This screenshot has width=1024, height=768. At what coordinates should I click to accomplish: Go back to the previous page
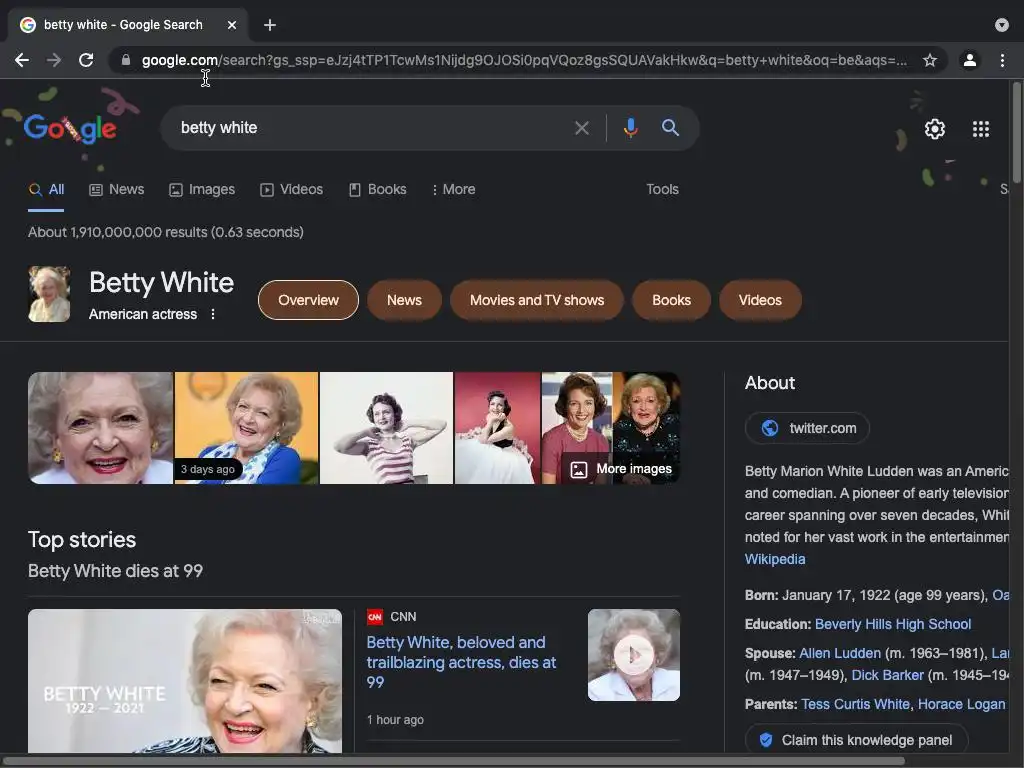(x=22, y=60)
